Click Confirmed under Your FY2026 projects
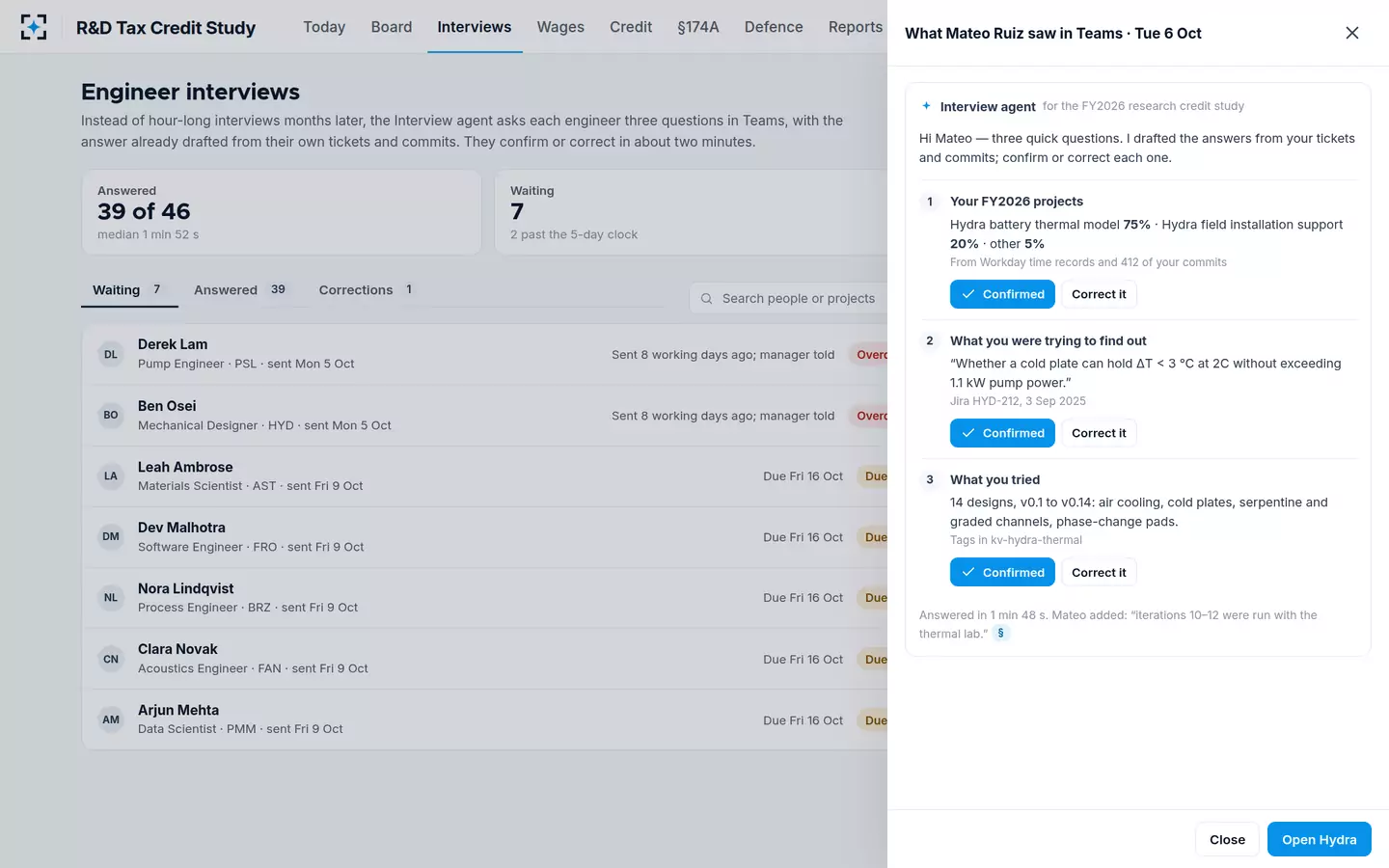Viewport: 1389px width, 868px height. 1002,294
